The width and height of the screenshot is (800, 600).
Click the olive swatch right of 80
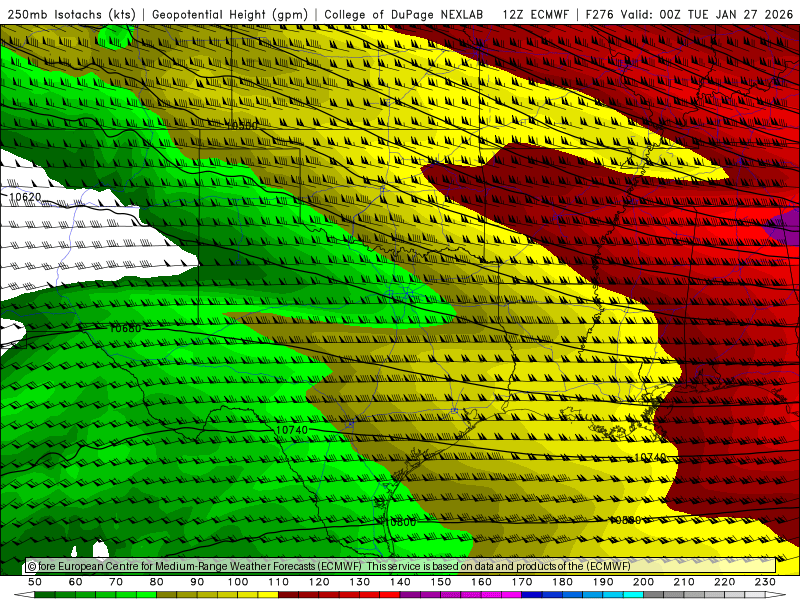click(x=167, y=595)
